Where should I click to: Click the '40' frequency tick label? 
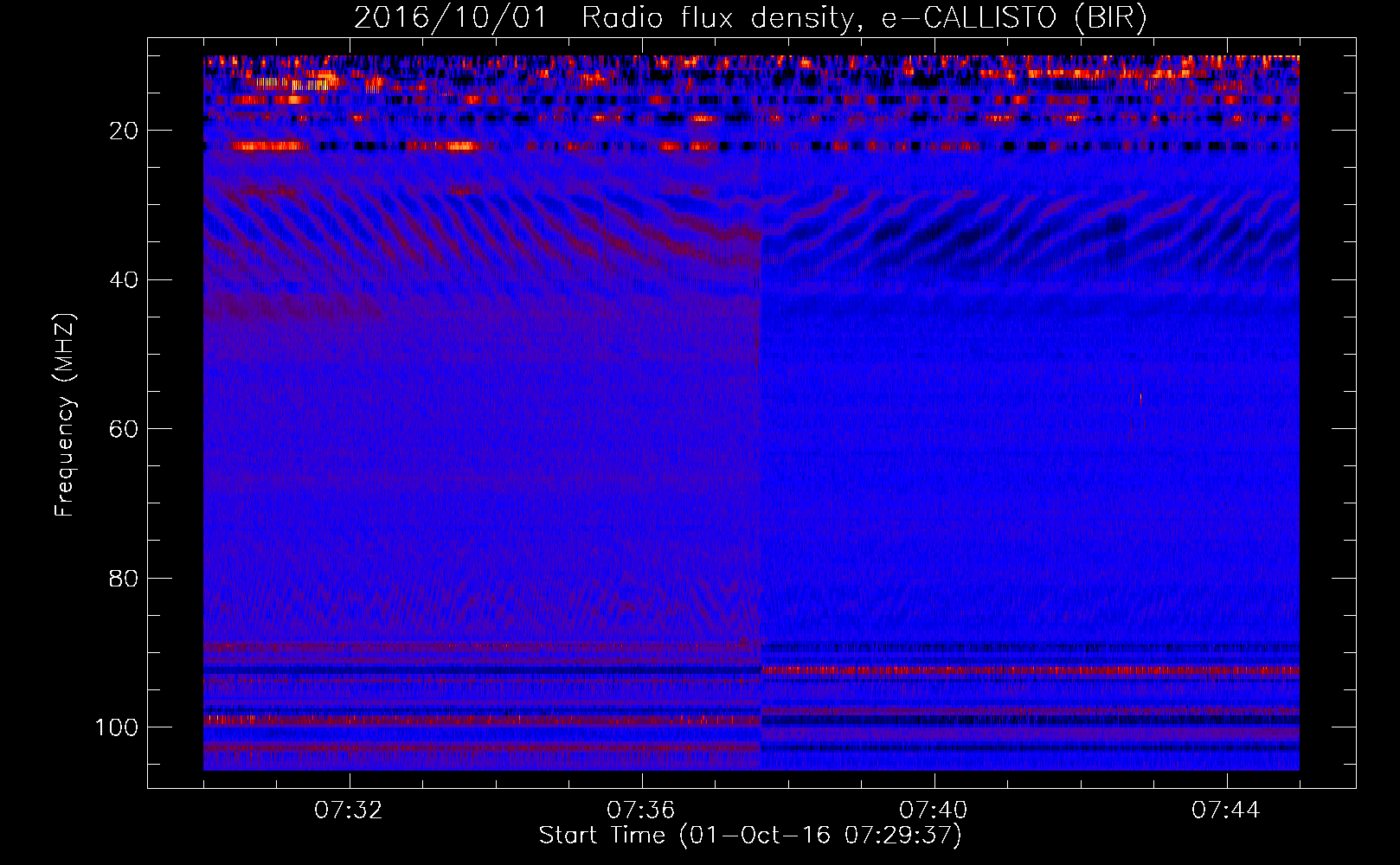click(124, 280)
